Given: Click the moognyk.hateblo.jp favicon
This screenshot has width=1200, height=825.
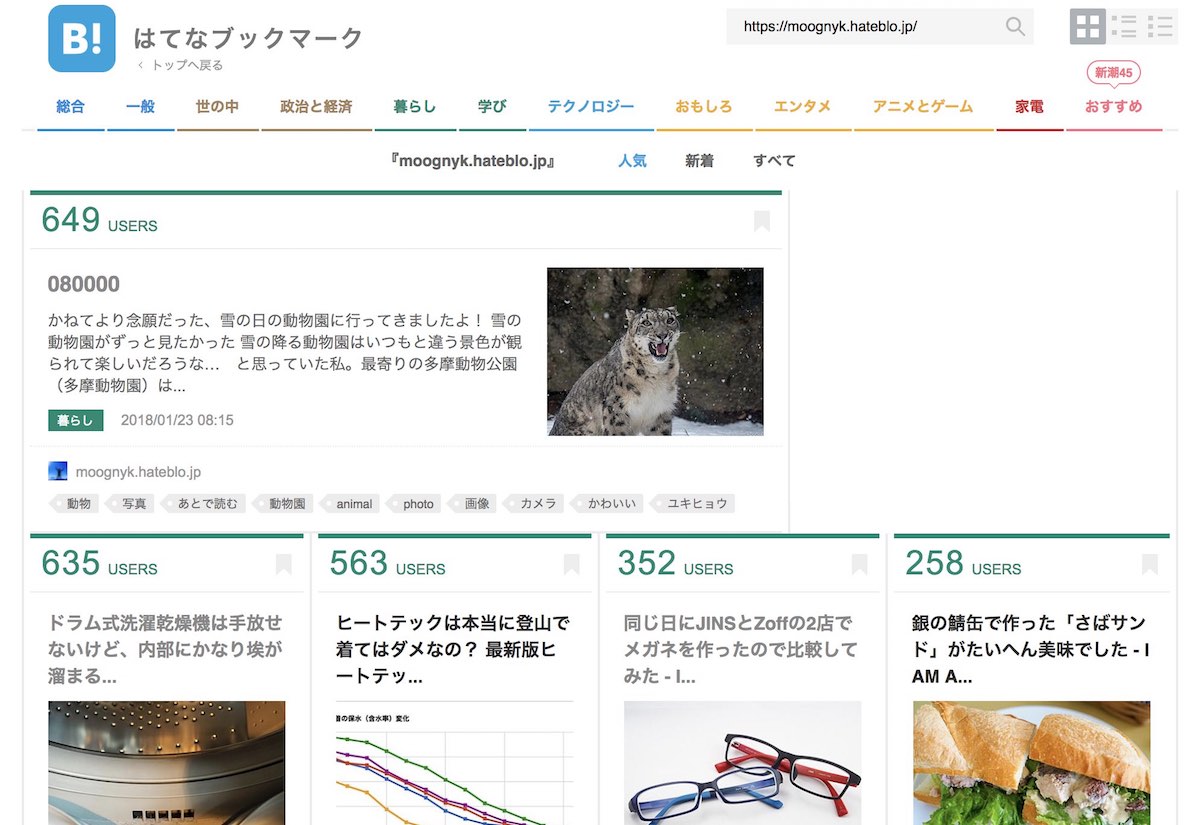Looking at the screenshot, I should (x=58, y=471).
